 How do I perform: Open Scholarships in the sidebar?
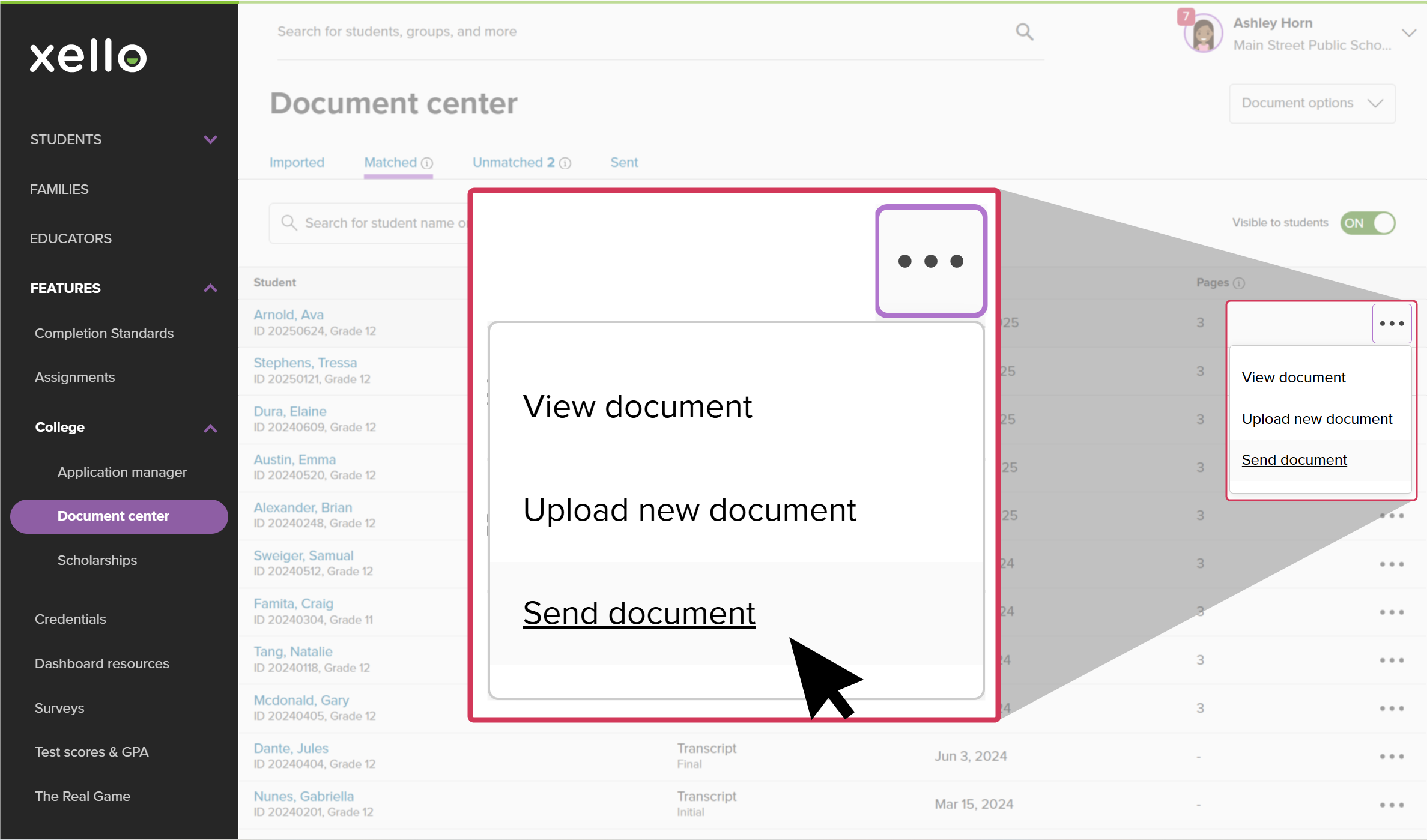pyautogui.click(x=97, y=560)
